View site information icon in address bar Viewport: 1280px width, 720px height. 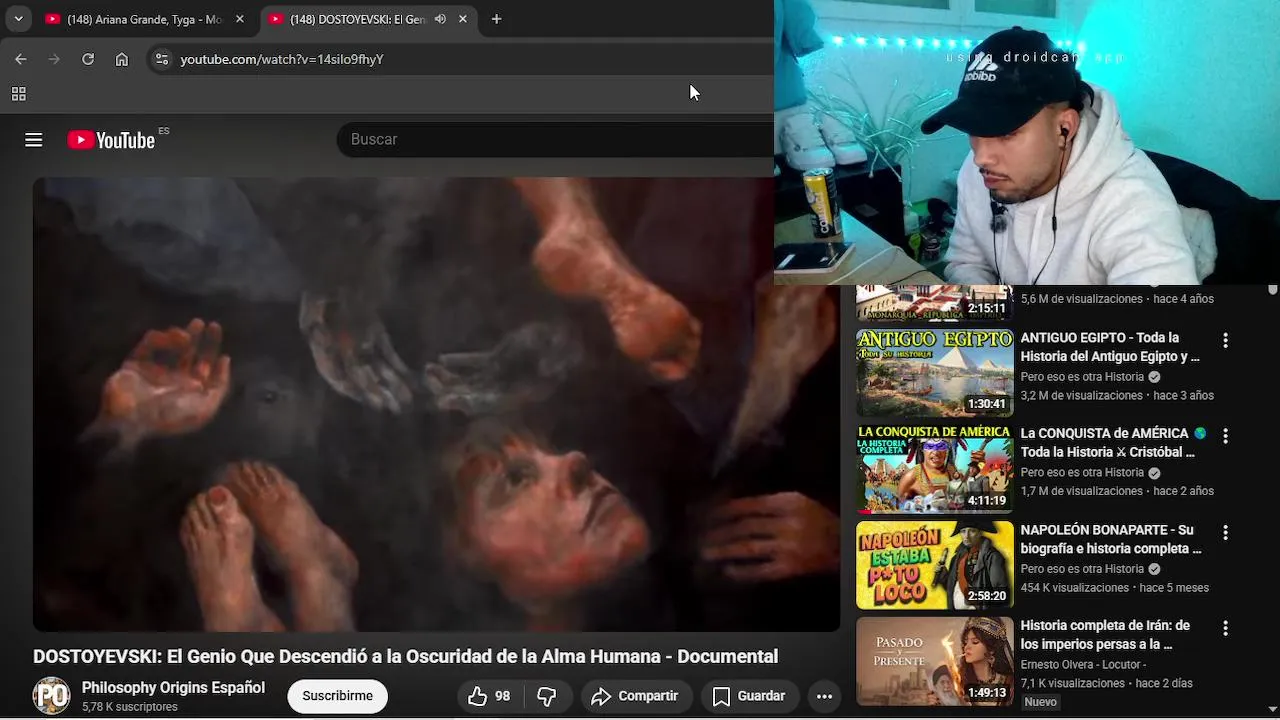pyautogui.click(x=162, y=59)
